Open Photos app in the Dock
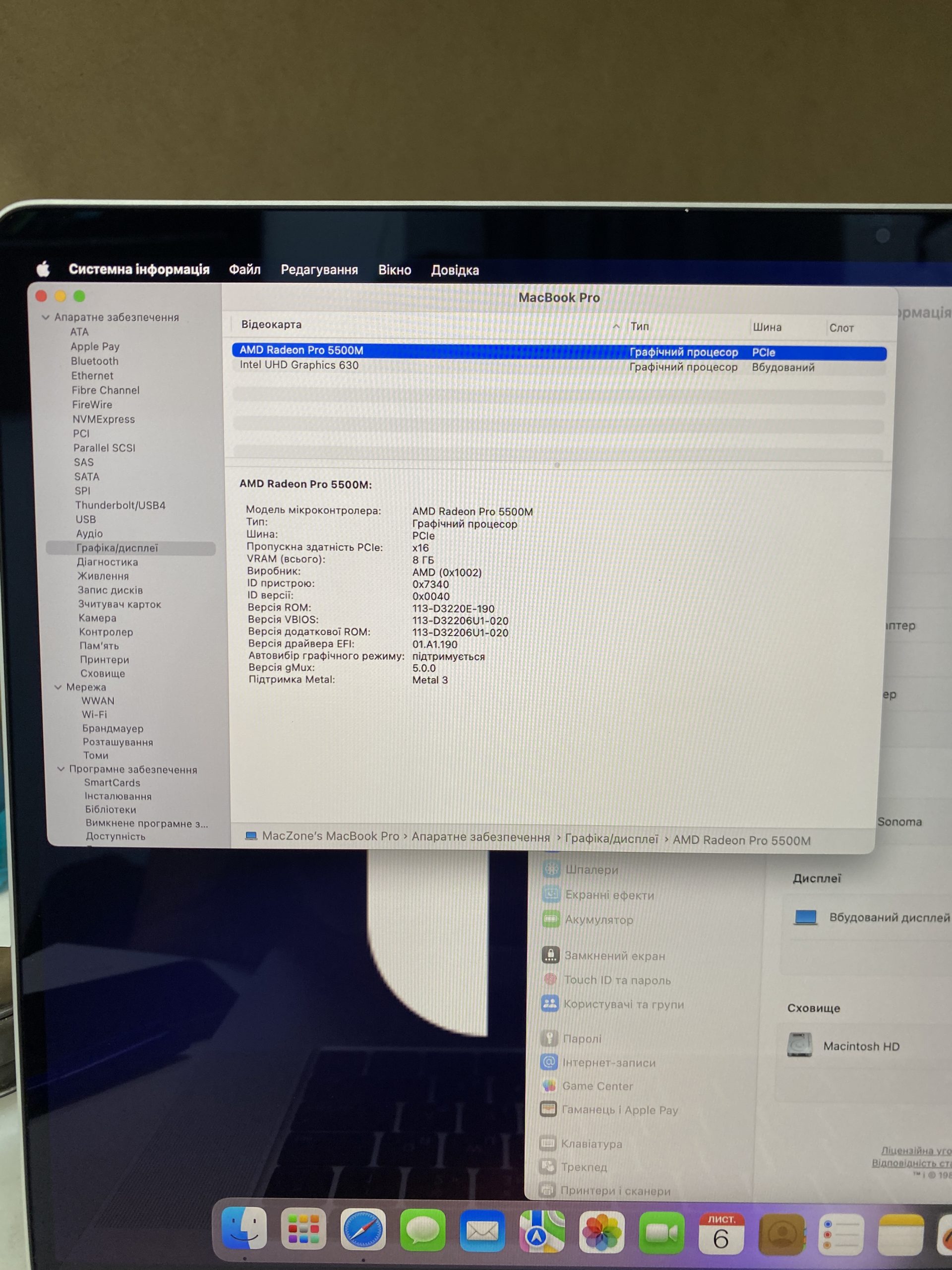Image resolution: width=952 pixels, height=1270 pixels. click(x=602, y=1231)
